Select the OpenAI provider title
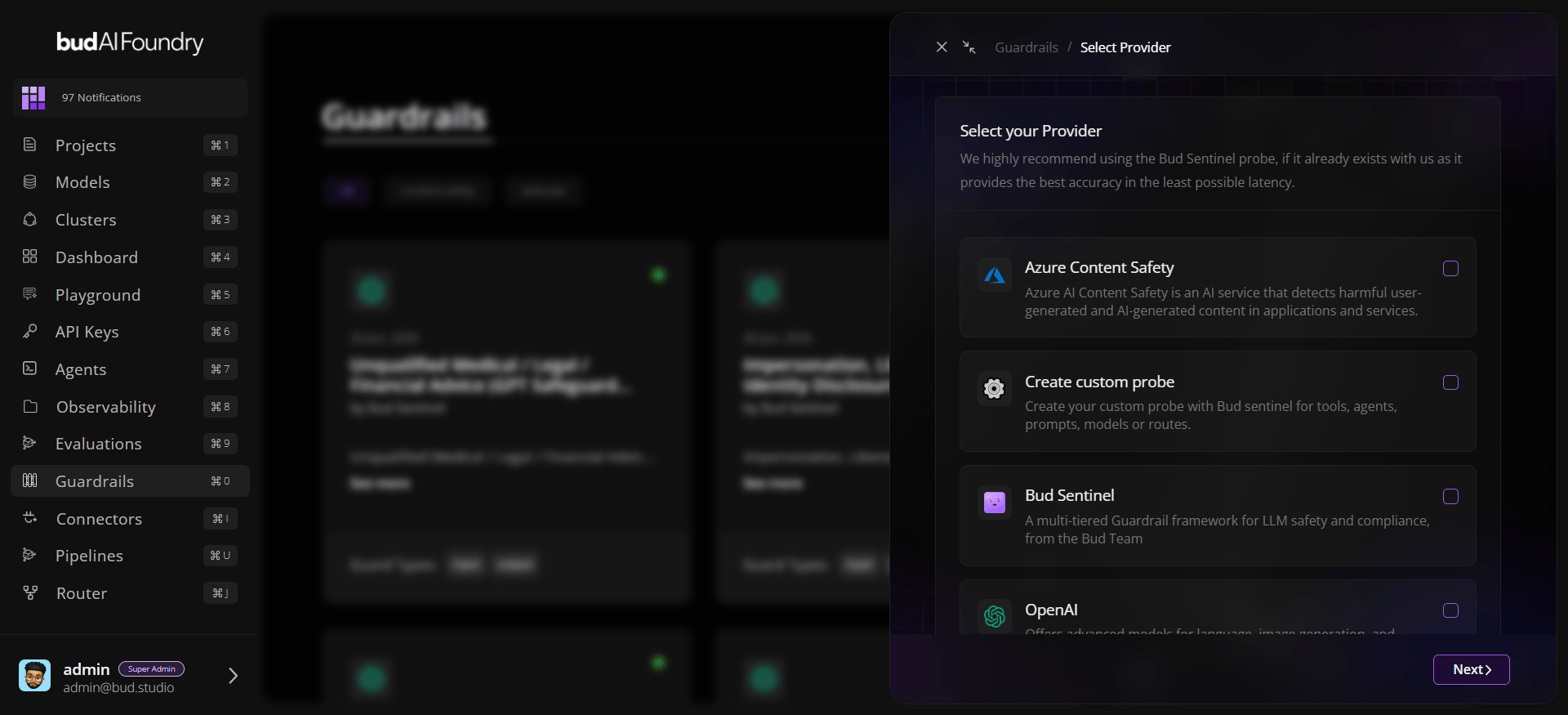 point(1051,610)
